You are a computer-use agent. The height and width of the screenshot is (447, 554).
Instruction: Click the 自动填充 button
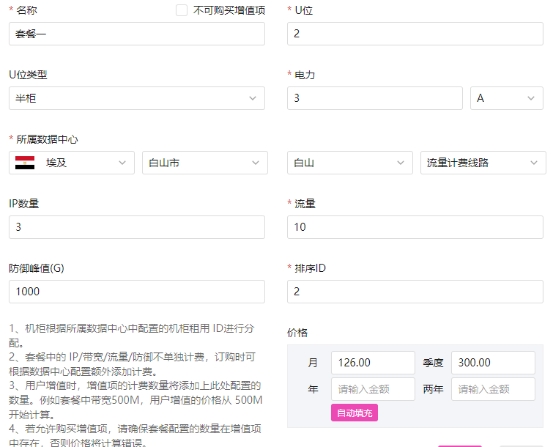coord(354,413)
